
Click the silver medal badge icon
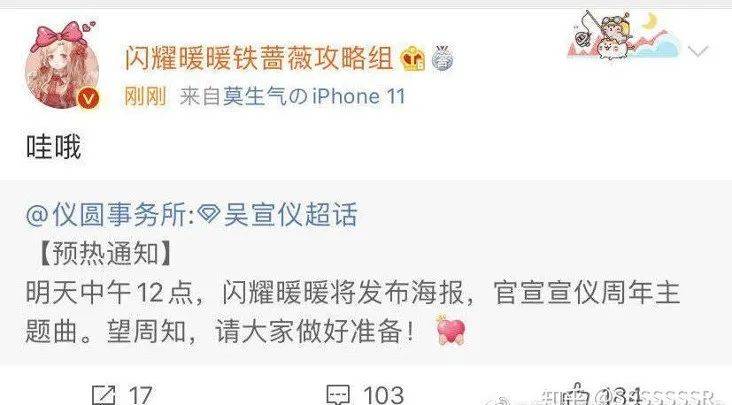tap(443, 58)
